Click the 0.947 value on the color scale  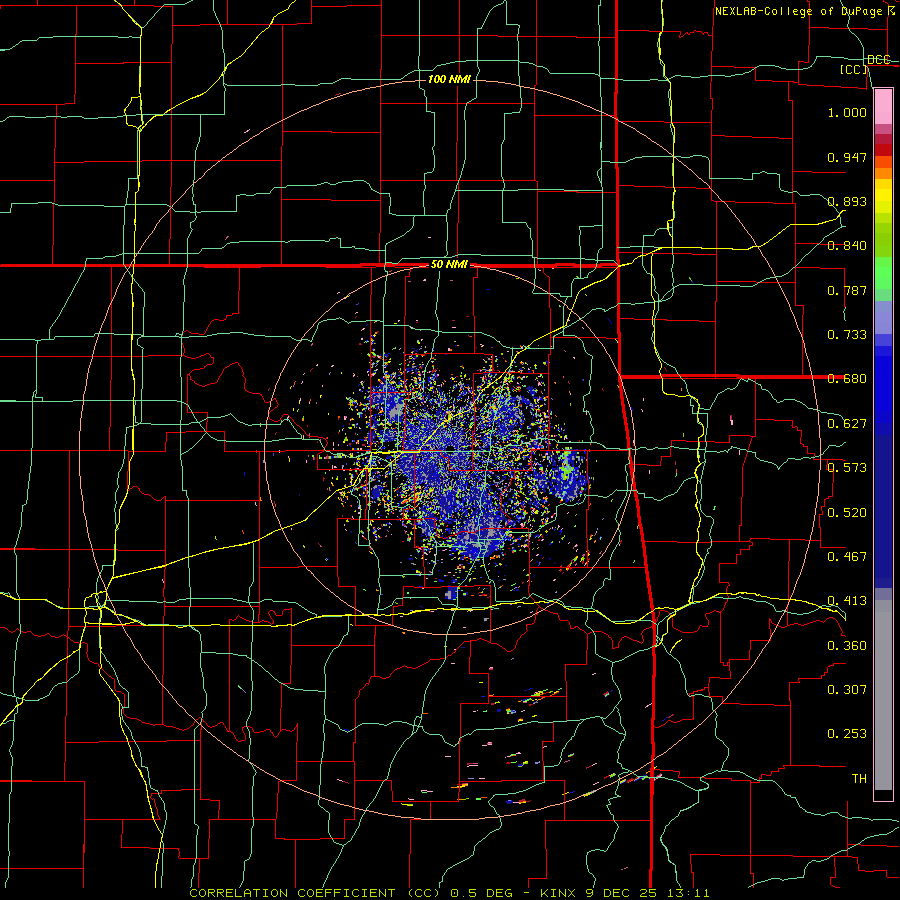click(x=847, y=157)
